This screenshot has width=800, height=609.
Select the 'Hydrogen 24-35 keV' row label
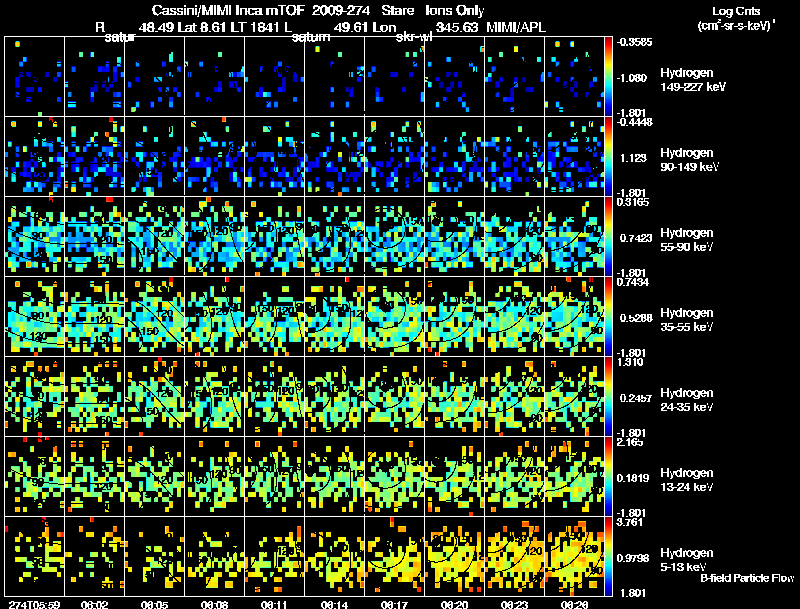tap(687, 400)
